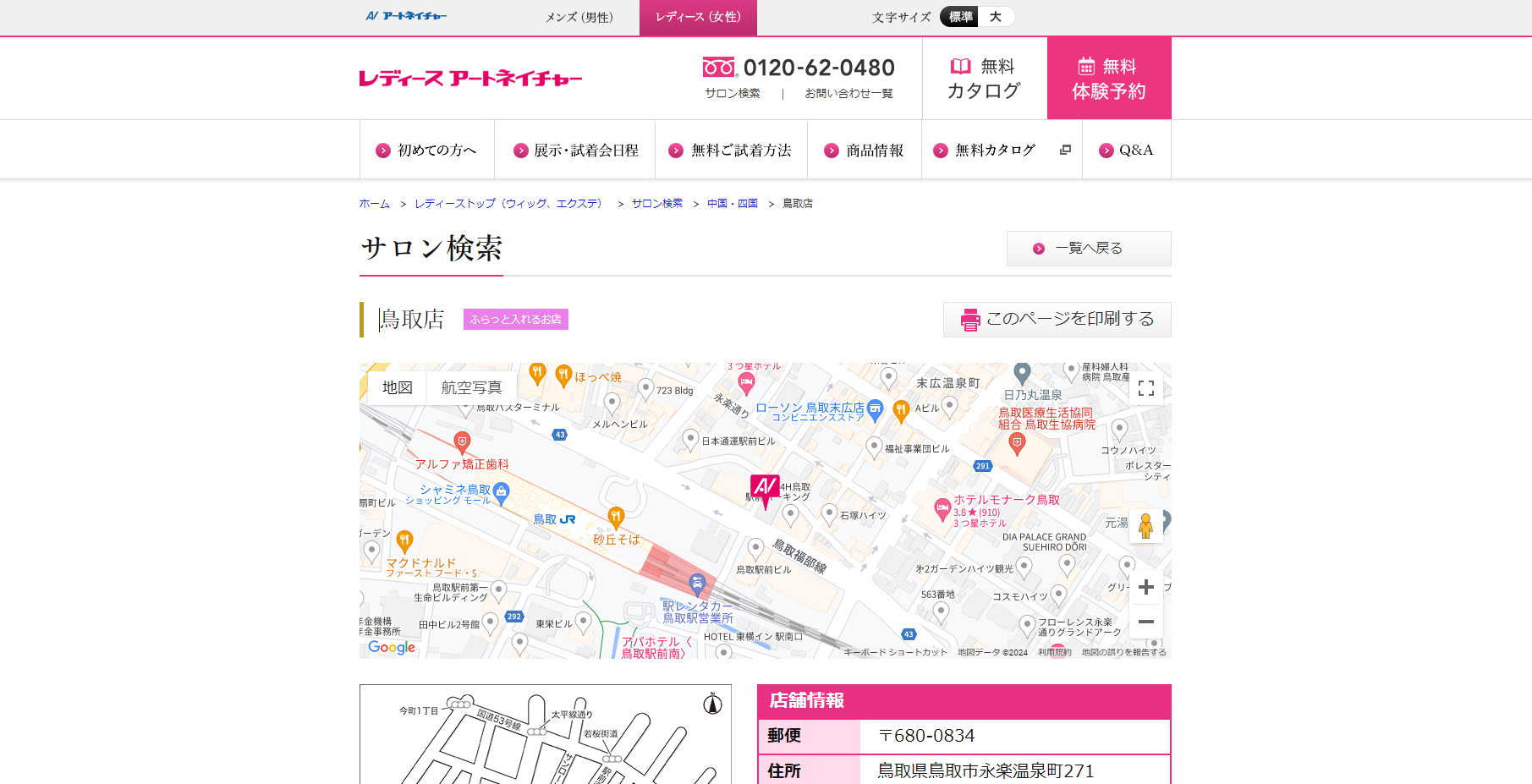Click the 鳥取医療生活協同組合 hospital pin
The height and width of the screenshot is (784, 1532).
(1017, 443)
